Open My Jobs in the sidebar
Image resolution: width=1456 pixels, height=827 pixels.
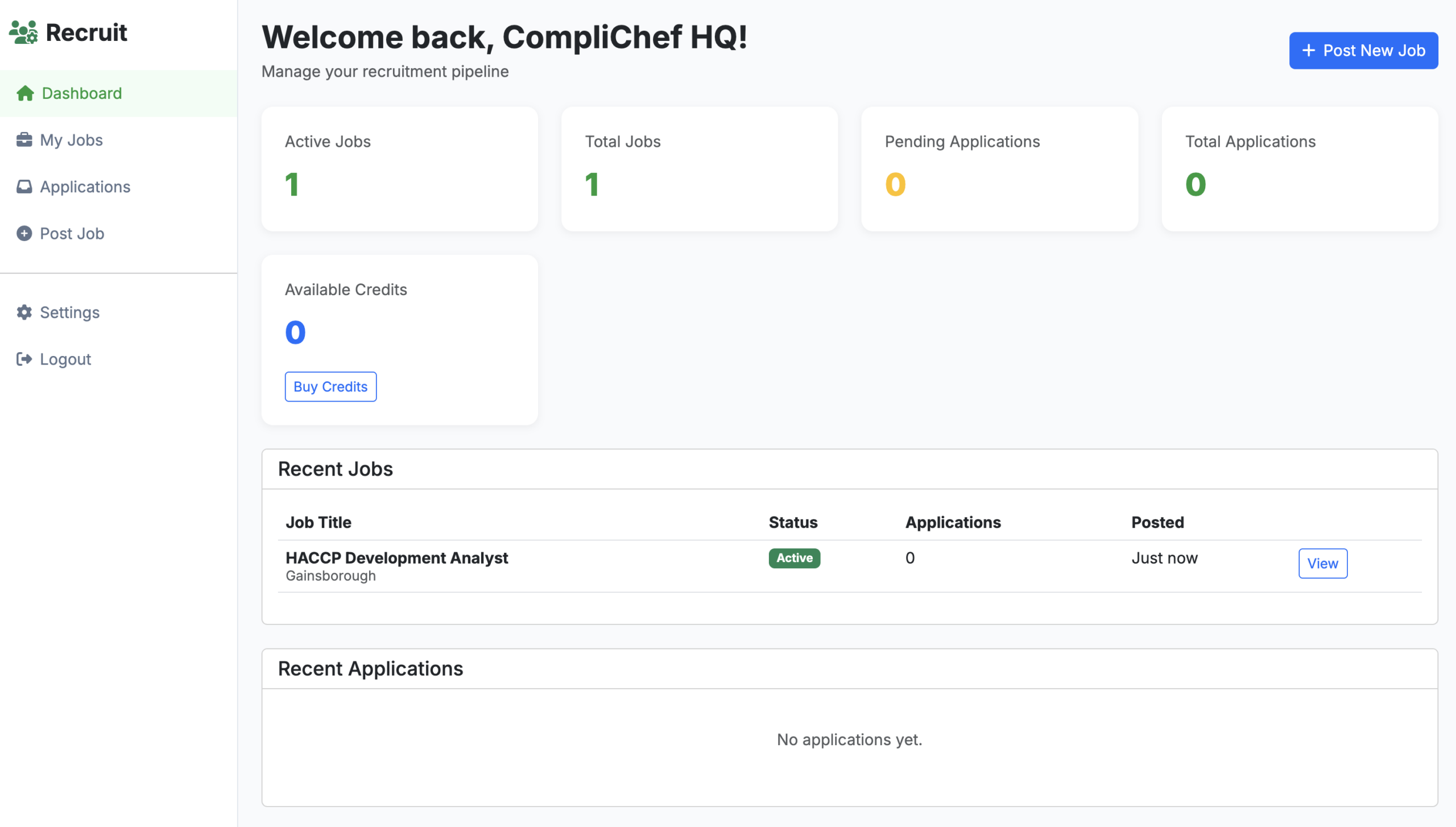pos(71,140)
